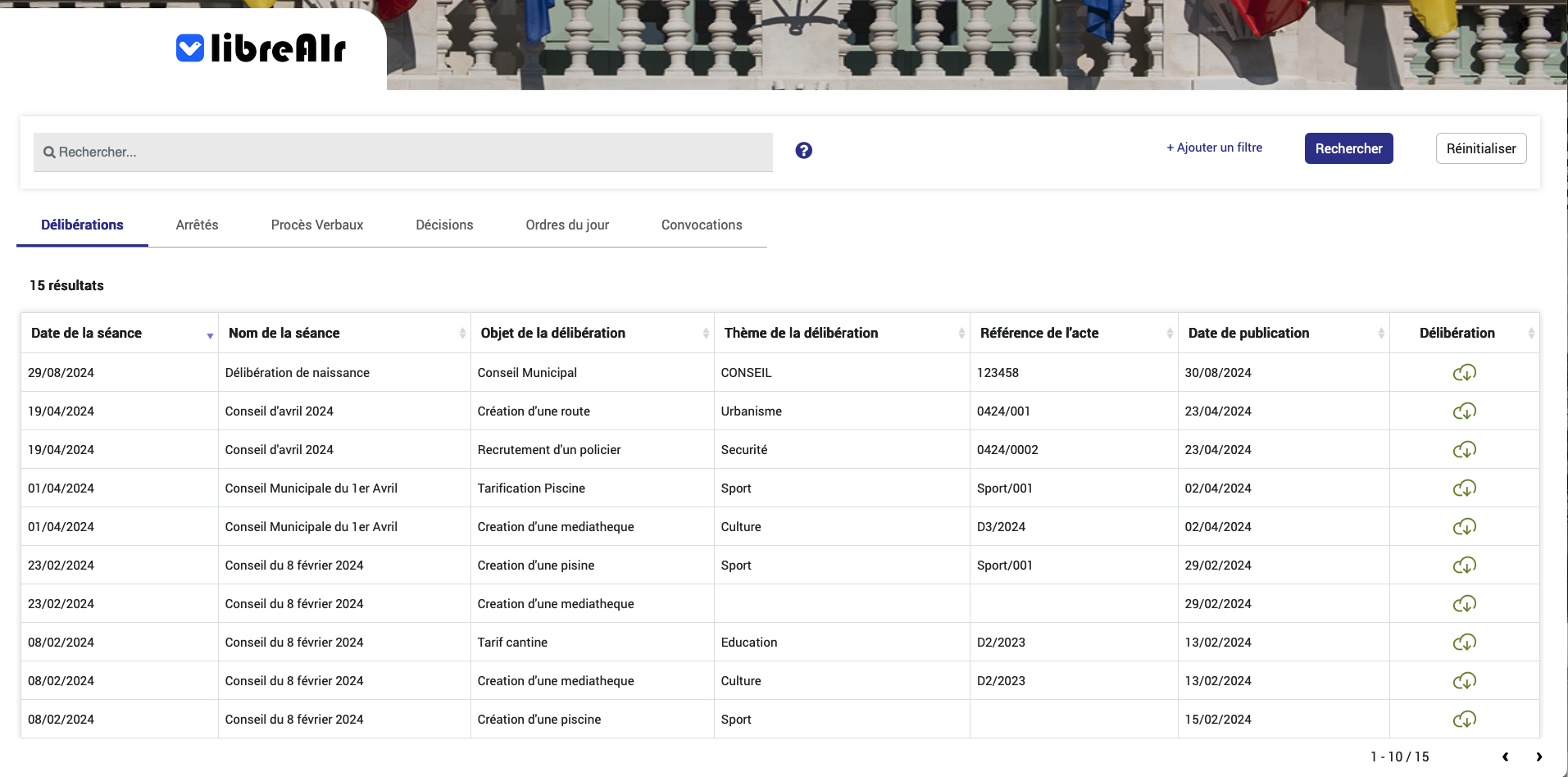Image resolution: width=1568 pixels, height=777 pixels.
Task: Open the Délibérations tab
Action: pyautogui.click(x=82, y=225)
